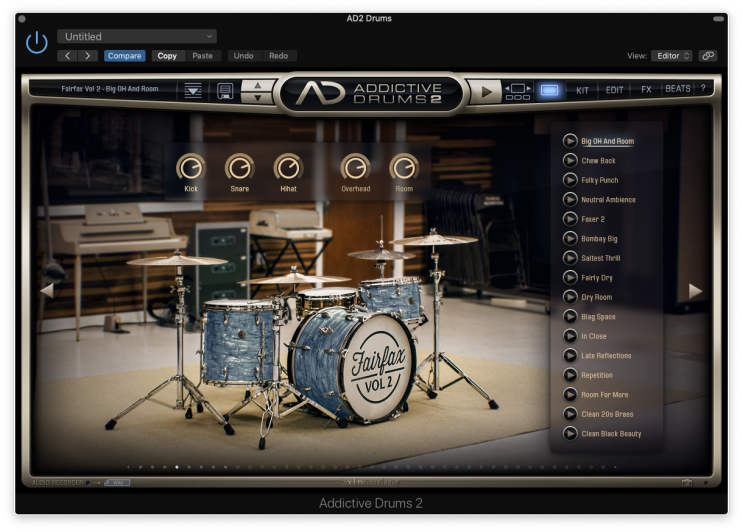Screen dimensions: 743x532
Task: Click the Fairfax Vol 2 preset name display
Action: 109,89
